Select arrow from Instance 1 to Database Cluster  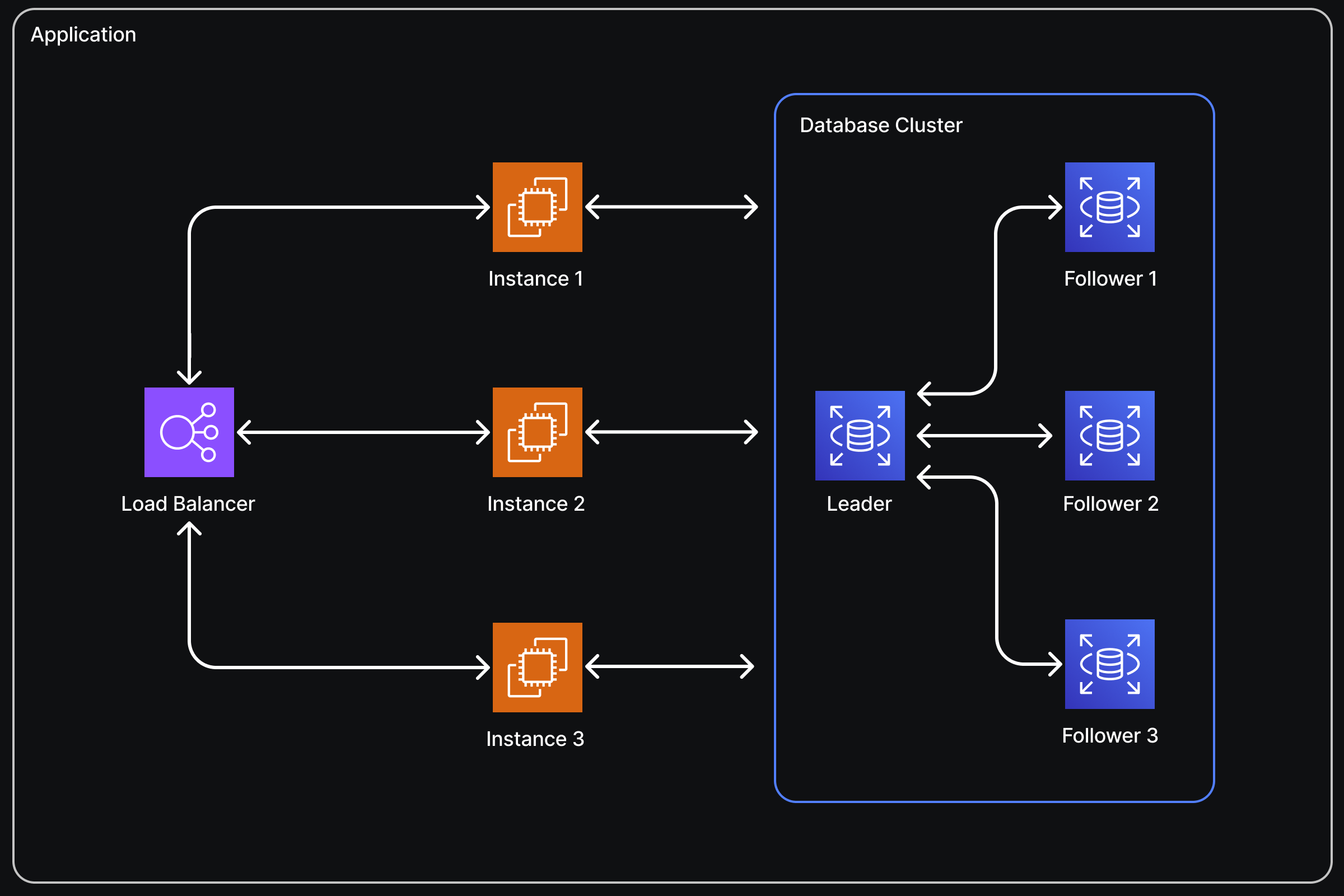(671, 207)
